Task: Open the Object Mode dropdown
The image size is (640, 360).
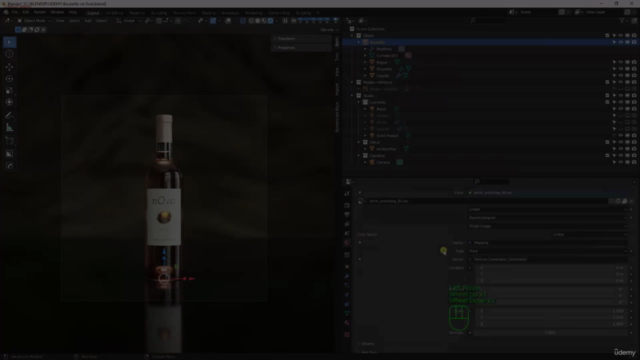Action: point(34,21)
